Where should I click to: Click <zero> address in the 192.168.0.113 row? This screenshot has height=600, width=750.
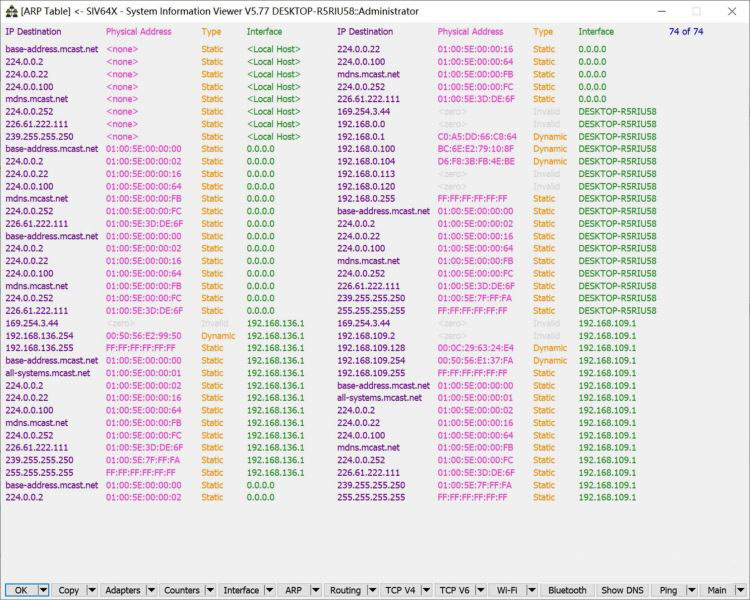pos(452,174)
